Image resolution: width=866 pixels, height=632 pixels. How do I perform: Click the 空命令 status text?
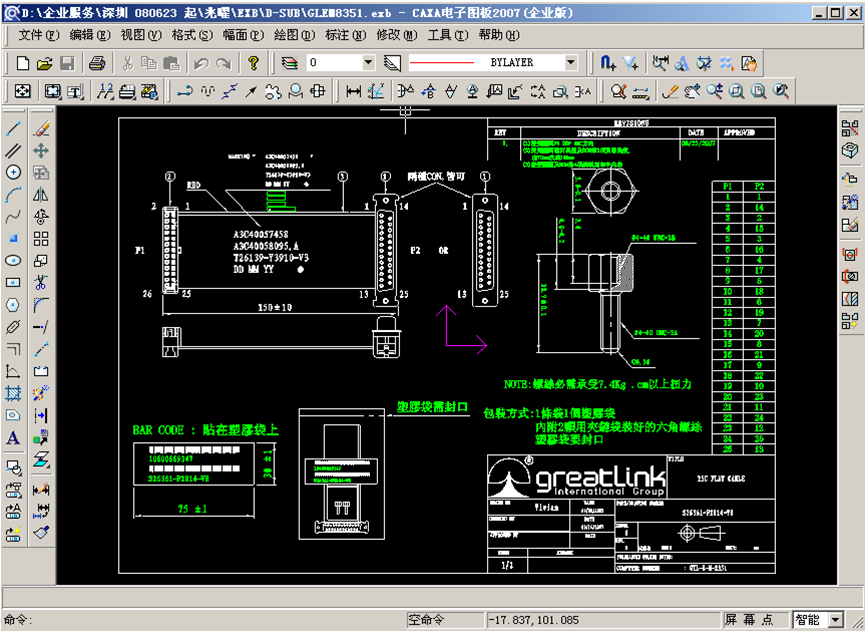point(426,620)
